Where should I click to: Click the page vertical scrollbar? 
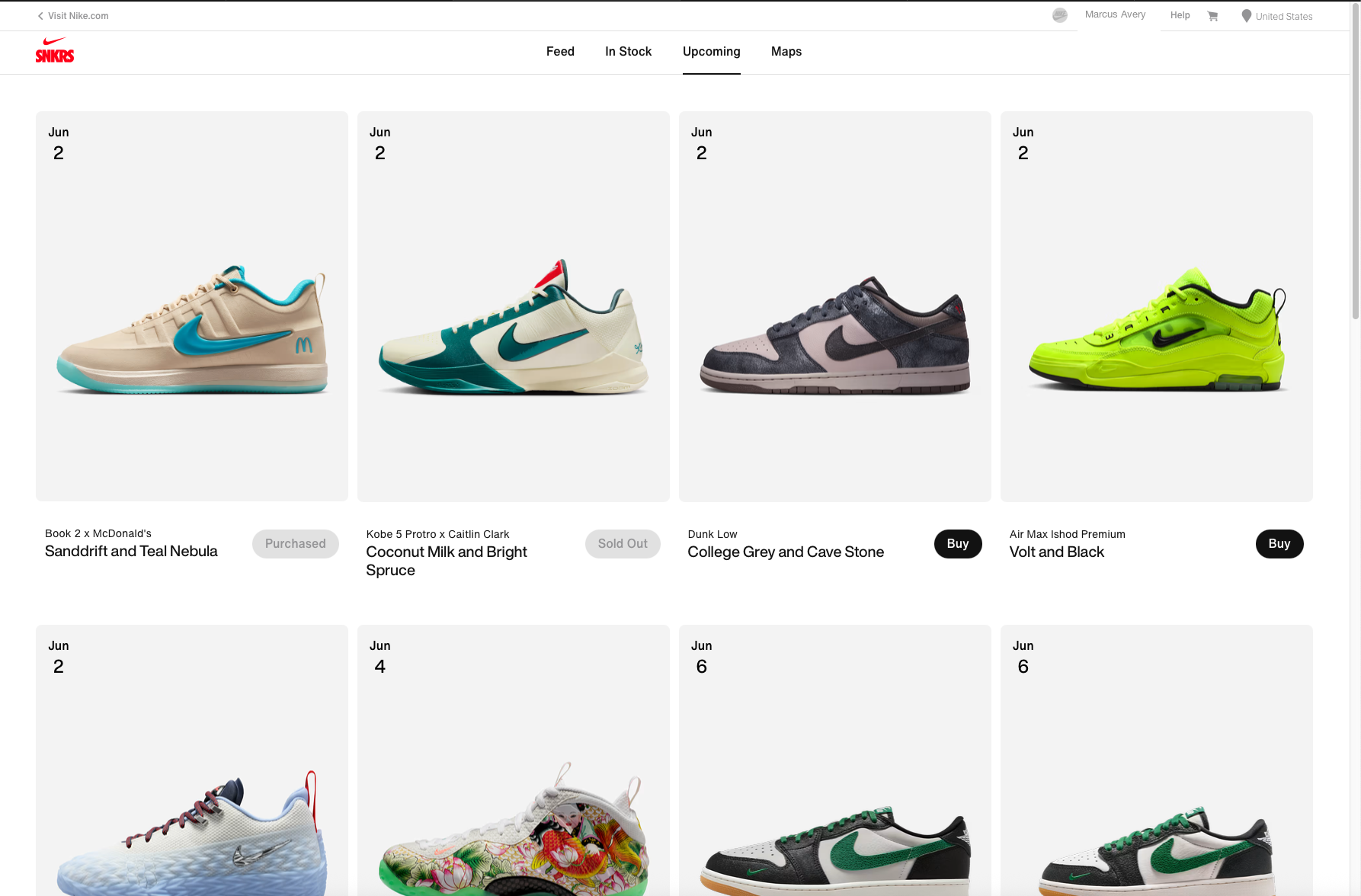(x=1355, y=160)
